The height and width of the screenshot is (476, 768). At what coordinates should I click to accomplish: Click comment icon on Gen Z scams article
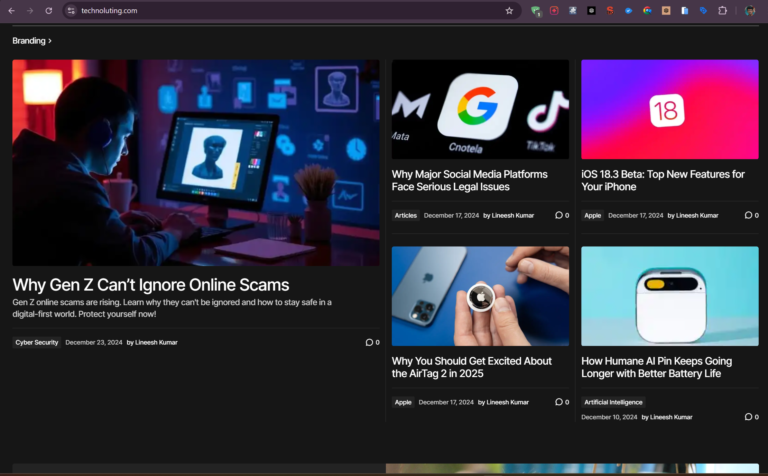click(x=369, y=342)
